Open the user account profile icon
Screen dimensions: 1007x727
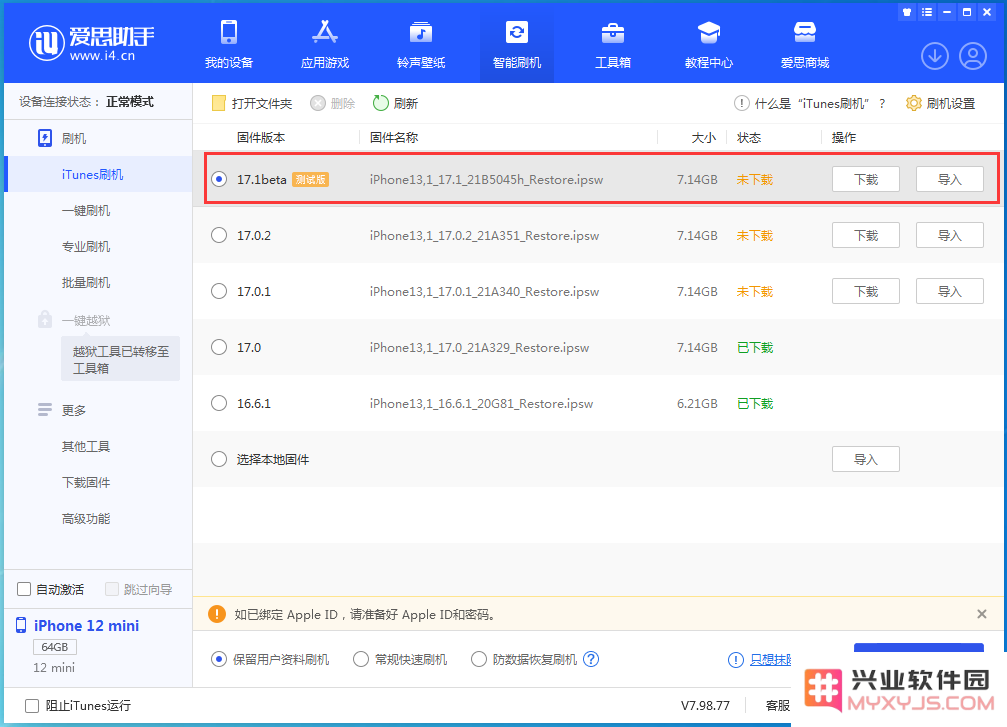[x=973, y=56]
